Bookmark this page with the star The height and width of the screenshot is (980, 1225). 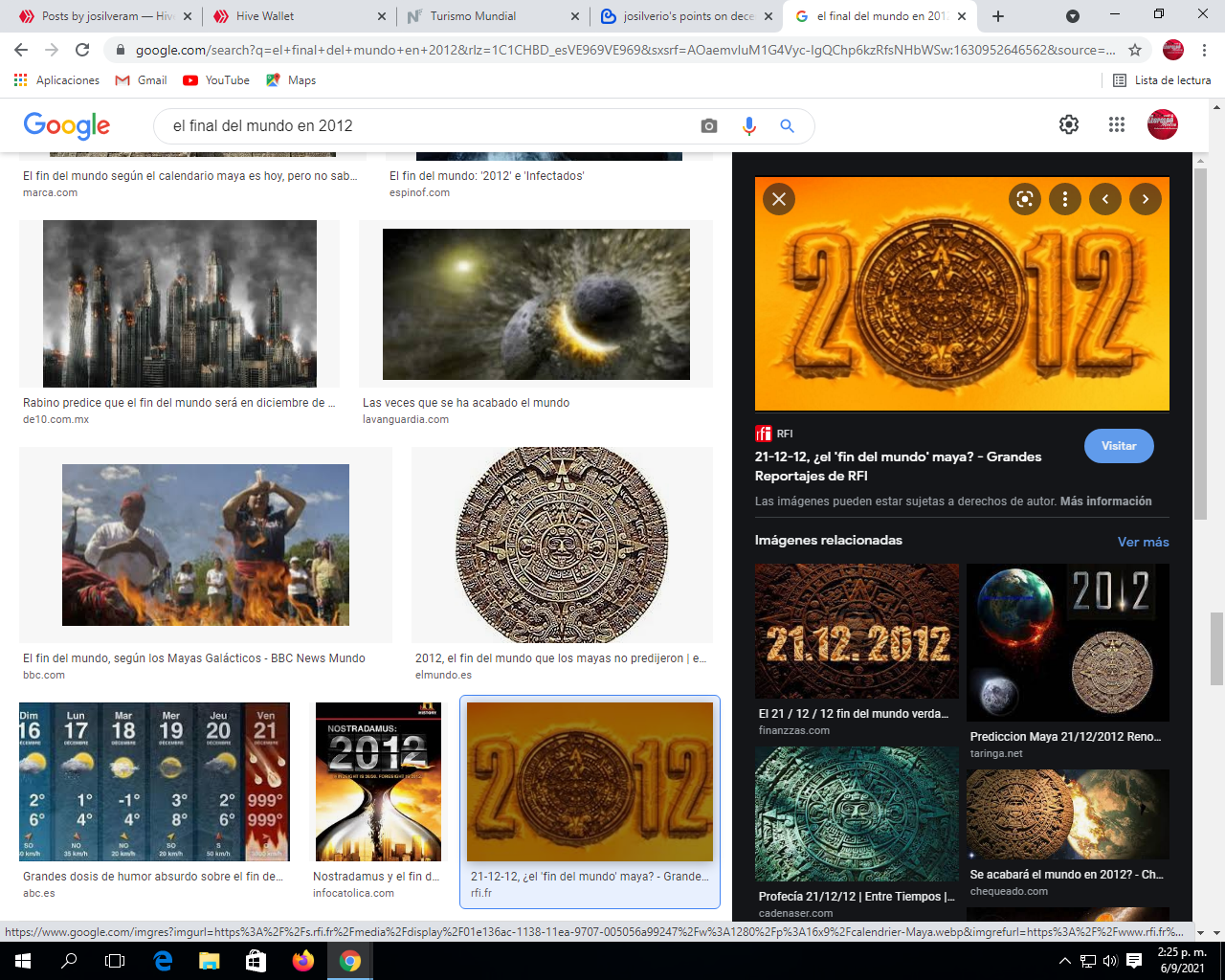(1135, 50)
